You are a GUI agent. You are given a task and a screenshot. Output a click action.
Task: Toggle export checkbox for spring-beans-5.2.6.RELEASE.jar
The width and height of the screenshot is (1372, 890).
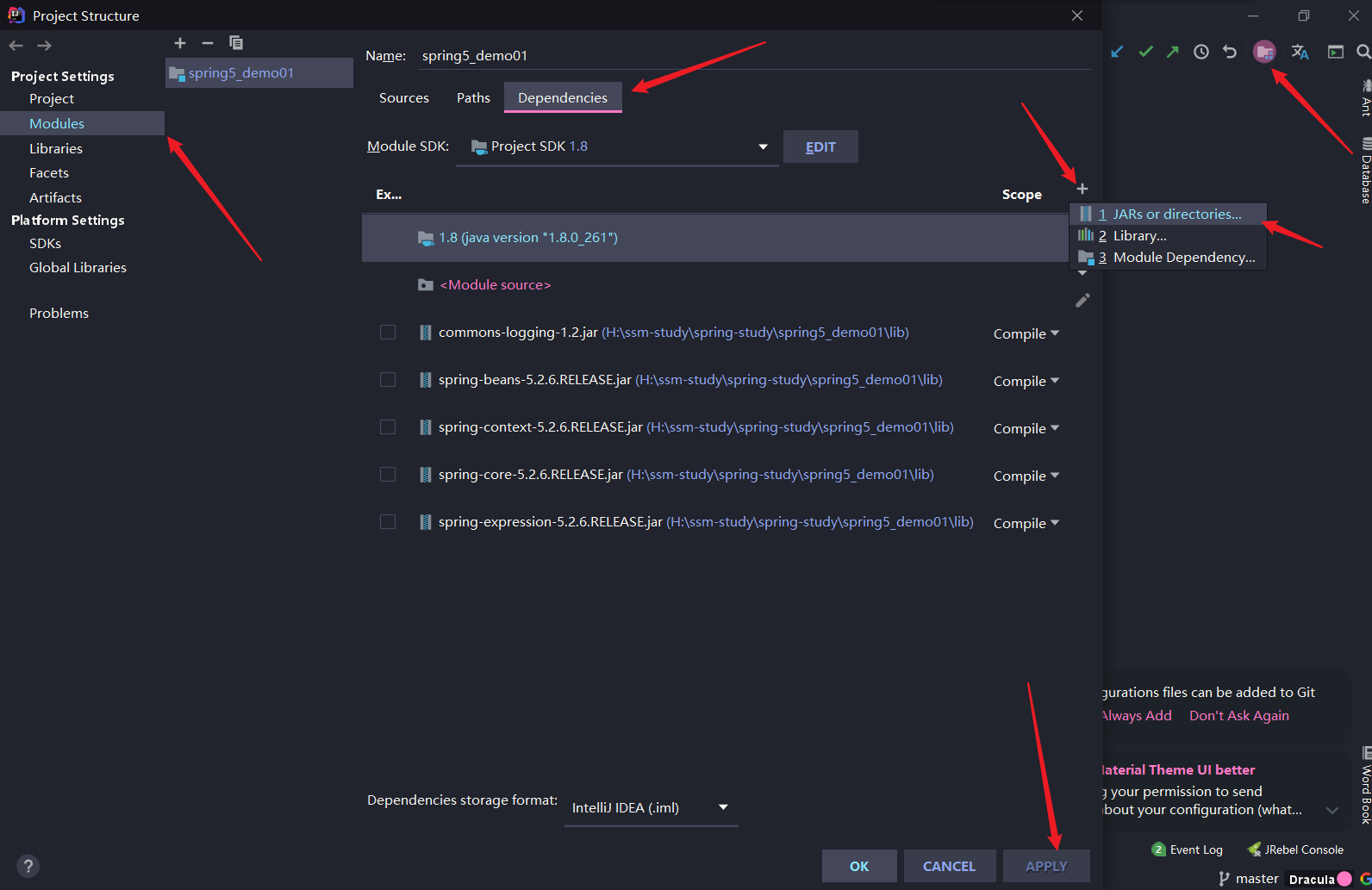388,380
